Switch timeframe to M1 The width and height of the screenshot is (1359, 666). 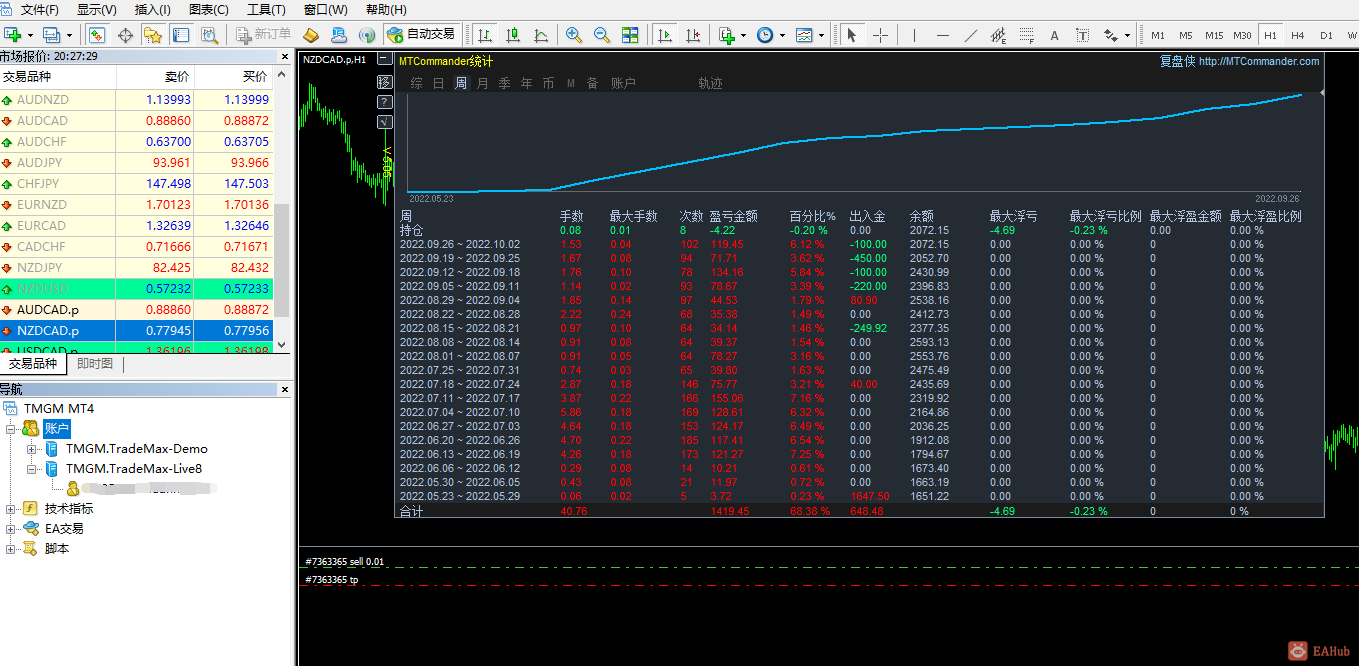tap(1158, 35)
